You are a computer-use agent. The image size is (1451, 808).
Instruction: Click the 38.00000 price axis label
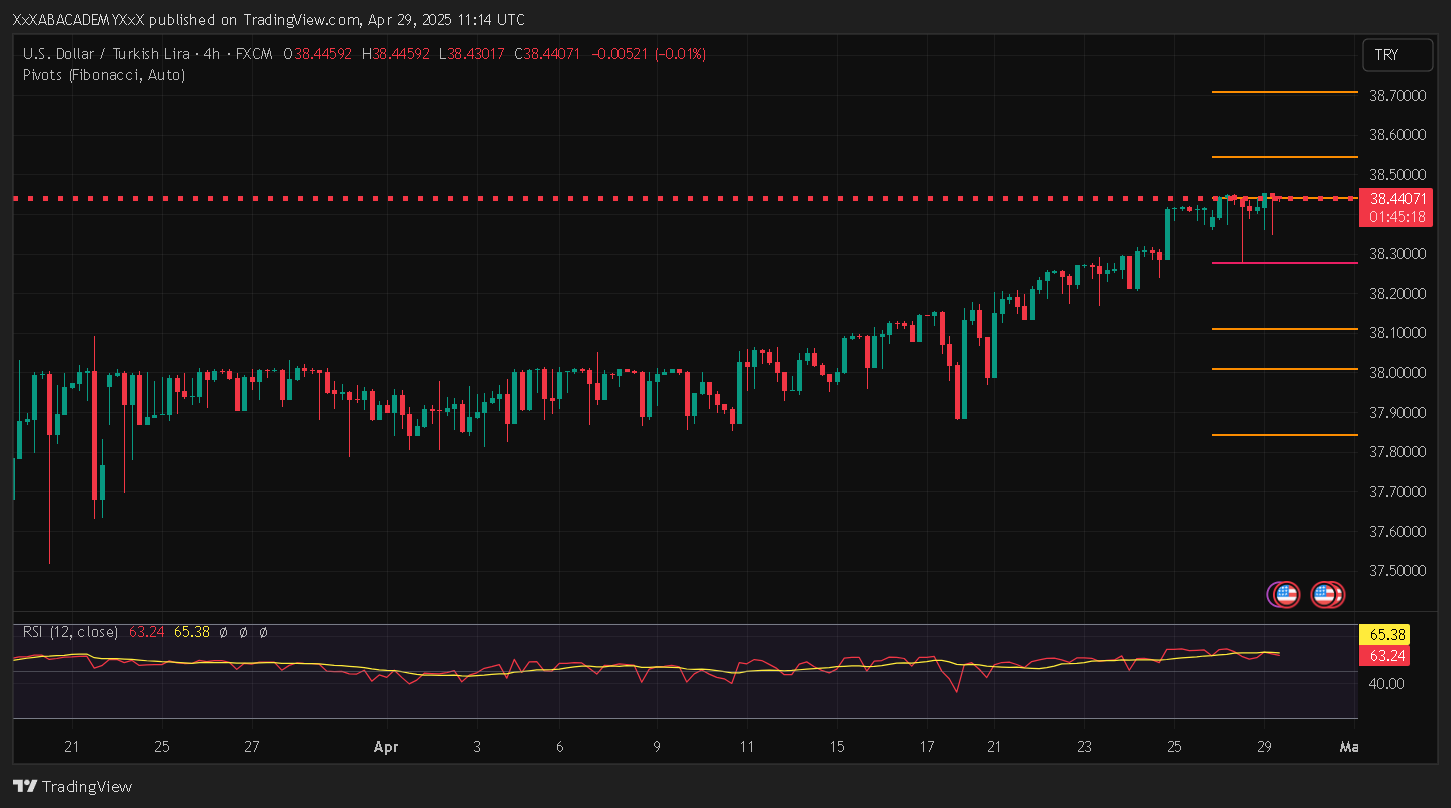click(1397, 373)
